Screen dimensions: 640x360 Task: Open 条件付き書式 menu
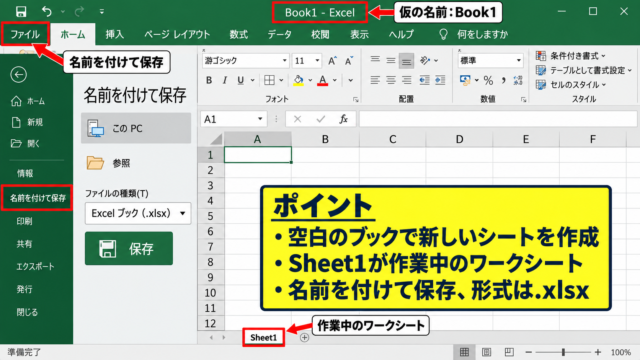click(571, 56)
